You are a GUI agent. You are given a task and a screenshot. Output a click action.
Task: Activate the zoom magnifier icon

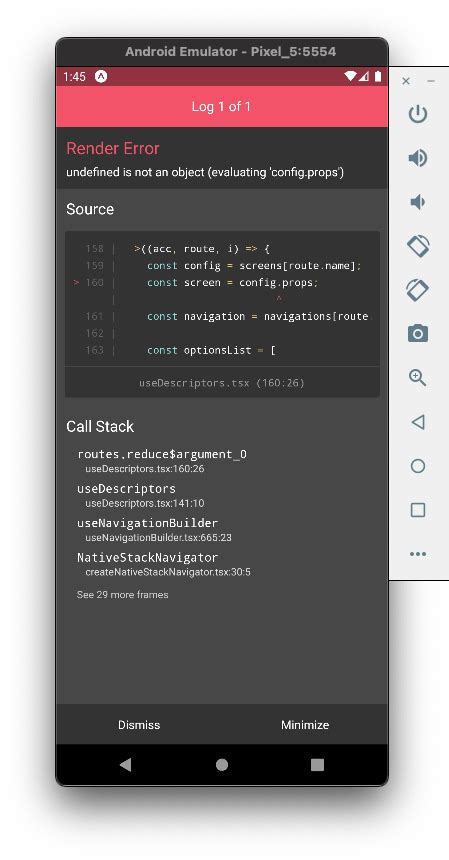point(418,378)
